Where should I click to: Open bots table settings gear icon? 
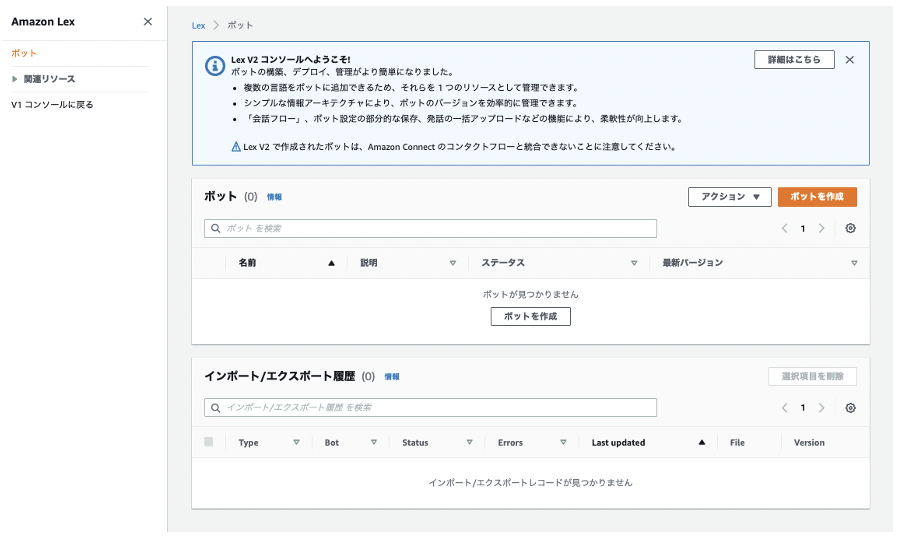(850, 229)
